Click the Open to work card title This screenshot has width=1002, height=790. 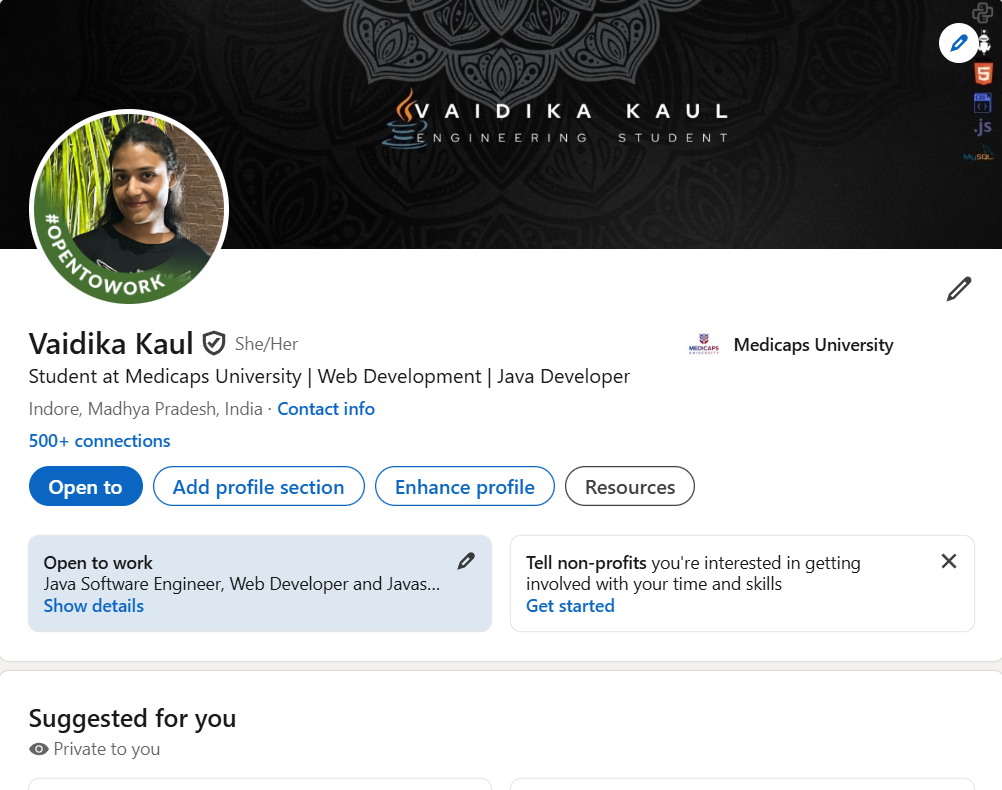98,563
